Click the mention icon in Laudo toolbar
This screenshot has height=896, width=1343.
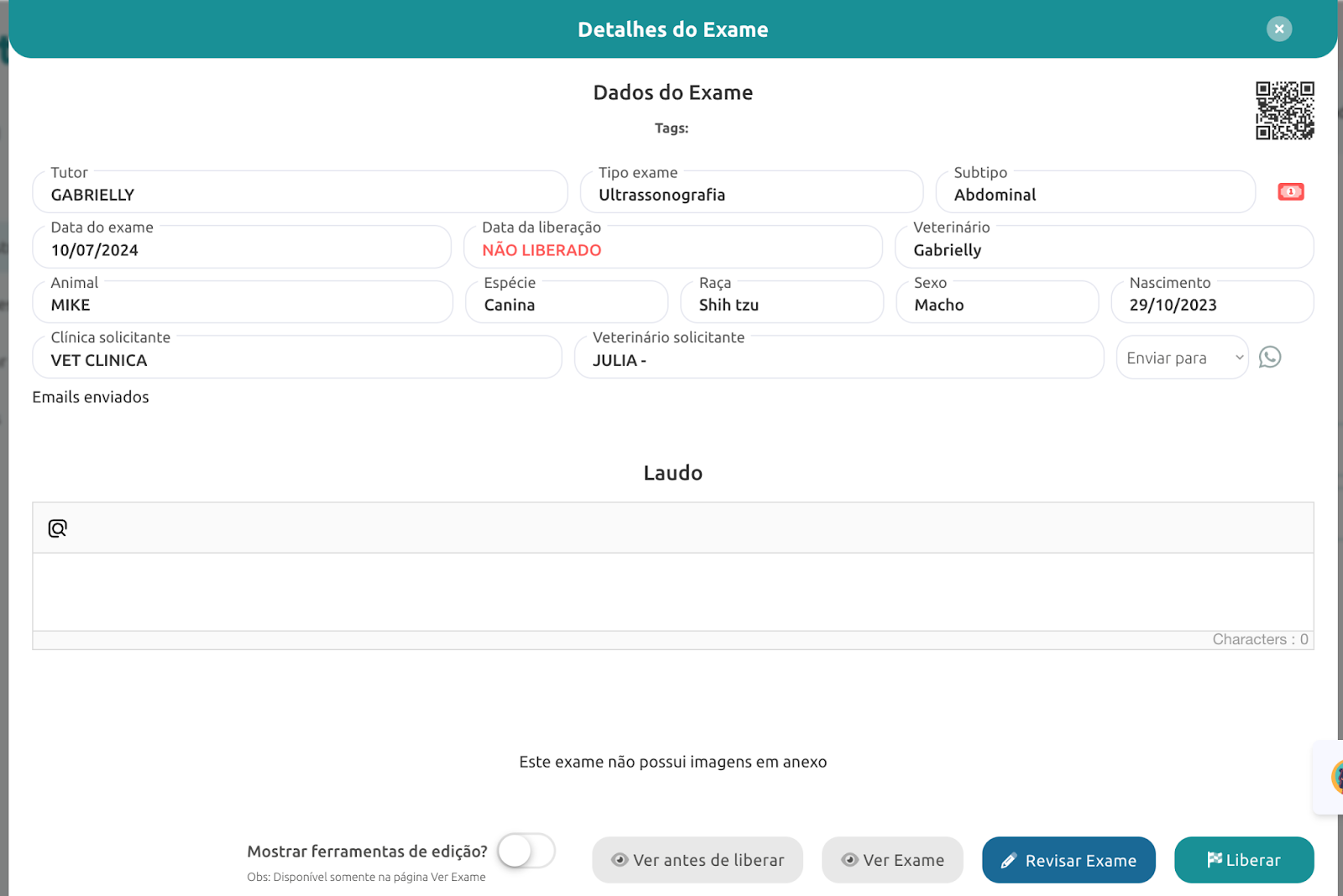57,529
